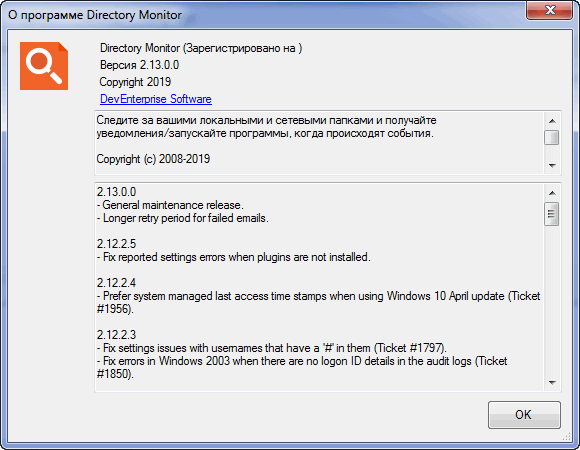580x450 pixels.
Task: Click '- General maintenance release.' line
Action: click(170, 205)
